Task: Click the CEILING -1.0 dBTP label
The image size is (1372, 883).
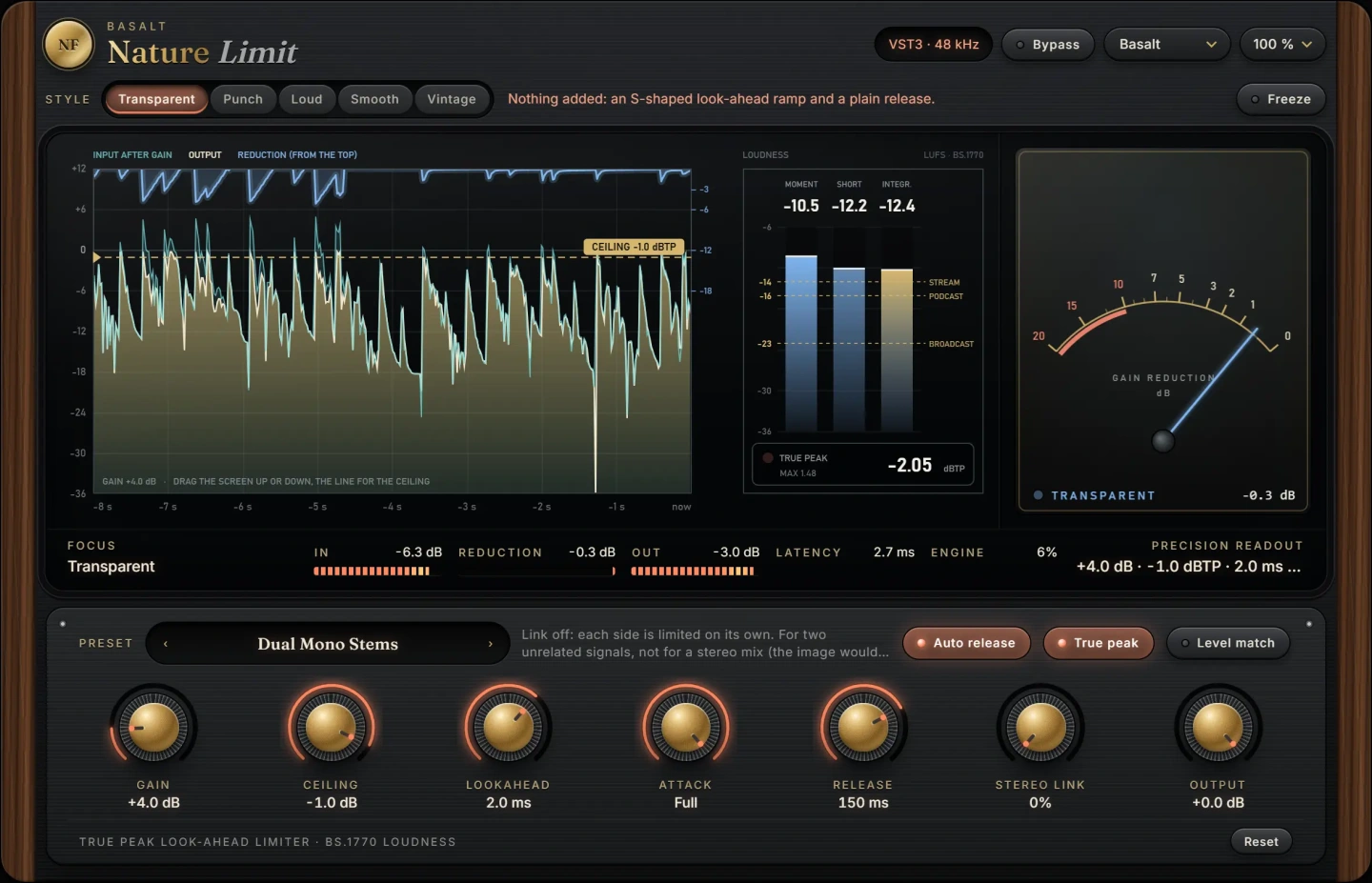Action: pyautogui.click(x=634, y=247)
